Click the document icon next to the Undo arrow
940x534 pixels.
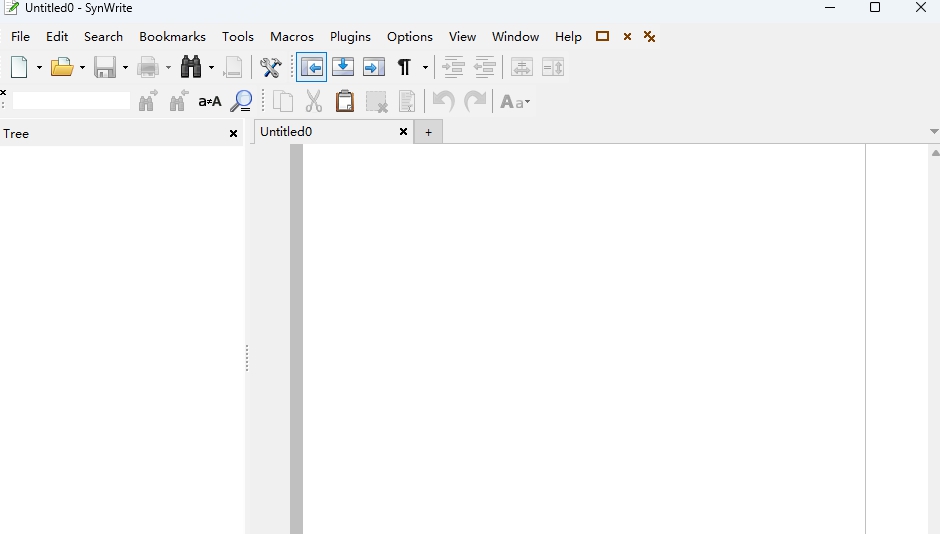(x=407, y=101)
